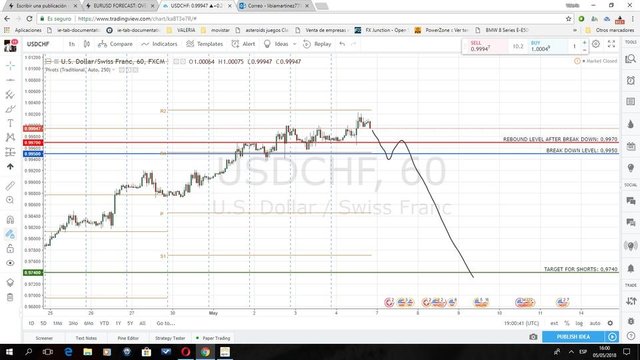Open the Indicators dialog
Screen dimensions: 640x360
159,44
